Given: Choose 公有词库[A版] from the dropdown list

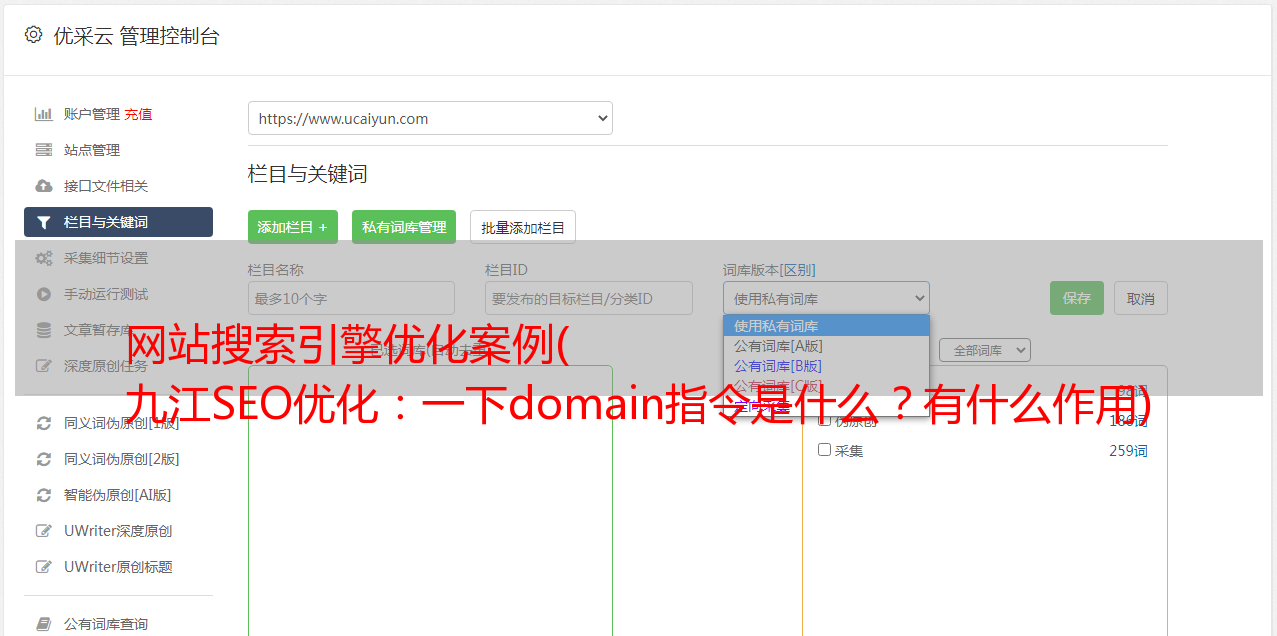Looking at the screenshot, I should [826, 346].
